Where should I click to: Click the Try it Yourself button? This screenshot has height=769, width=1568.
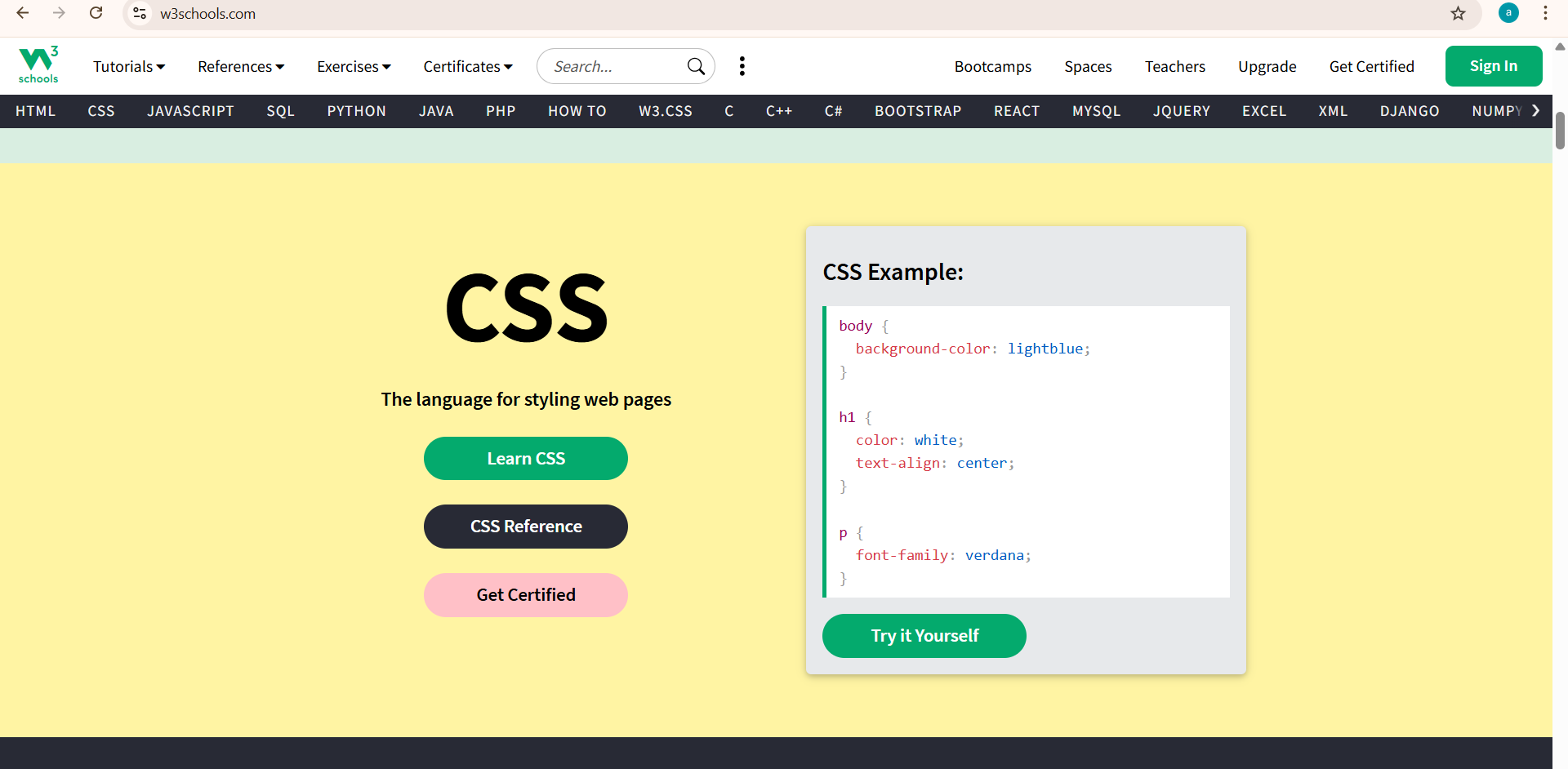pyautogui.click(x=924, y=636)
